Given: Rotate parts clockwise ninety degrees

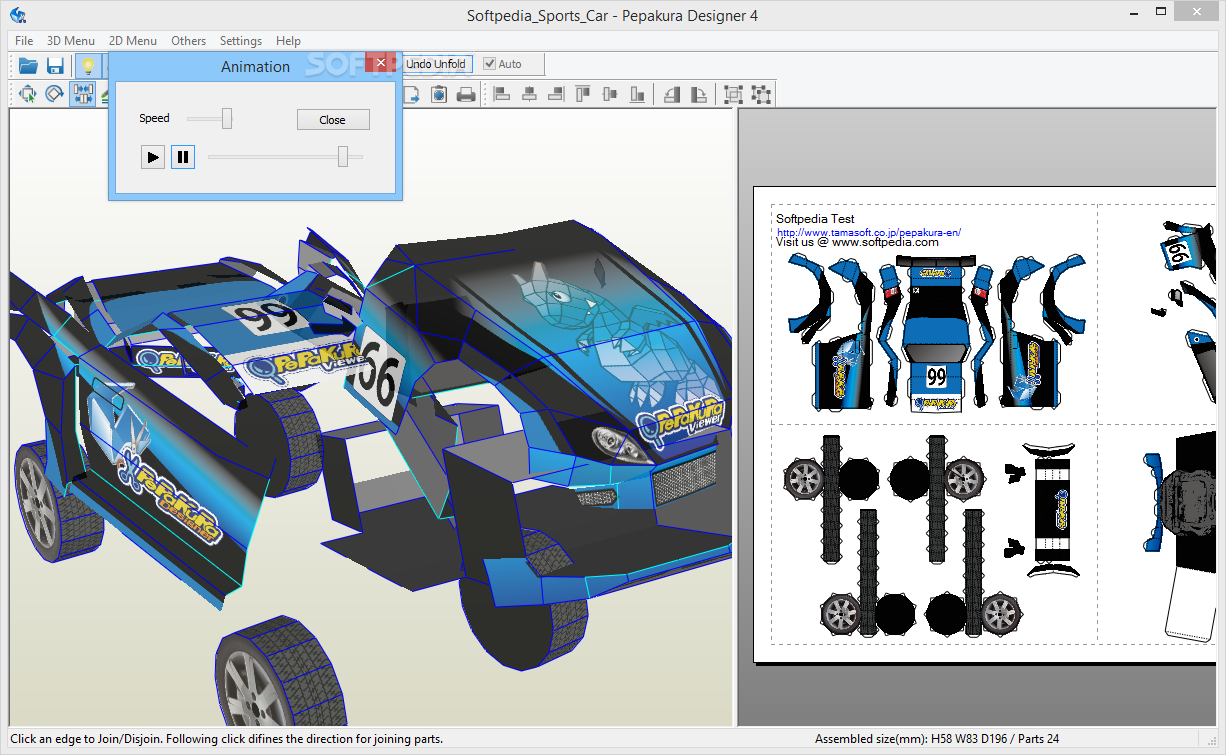Looking at the screenshot, I should click(x=700, y=94).
